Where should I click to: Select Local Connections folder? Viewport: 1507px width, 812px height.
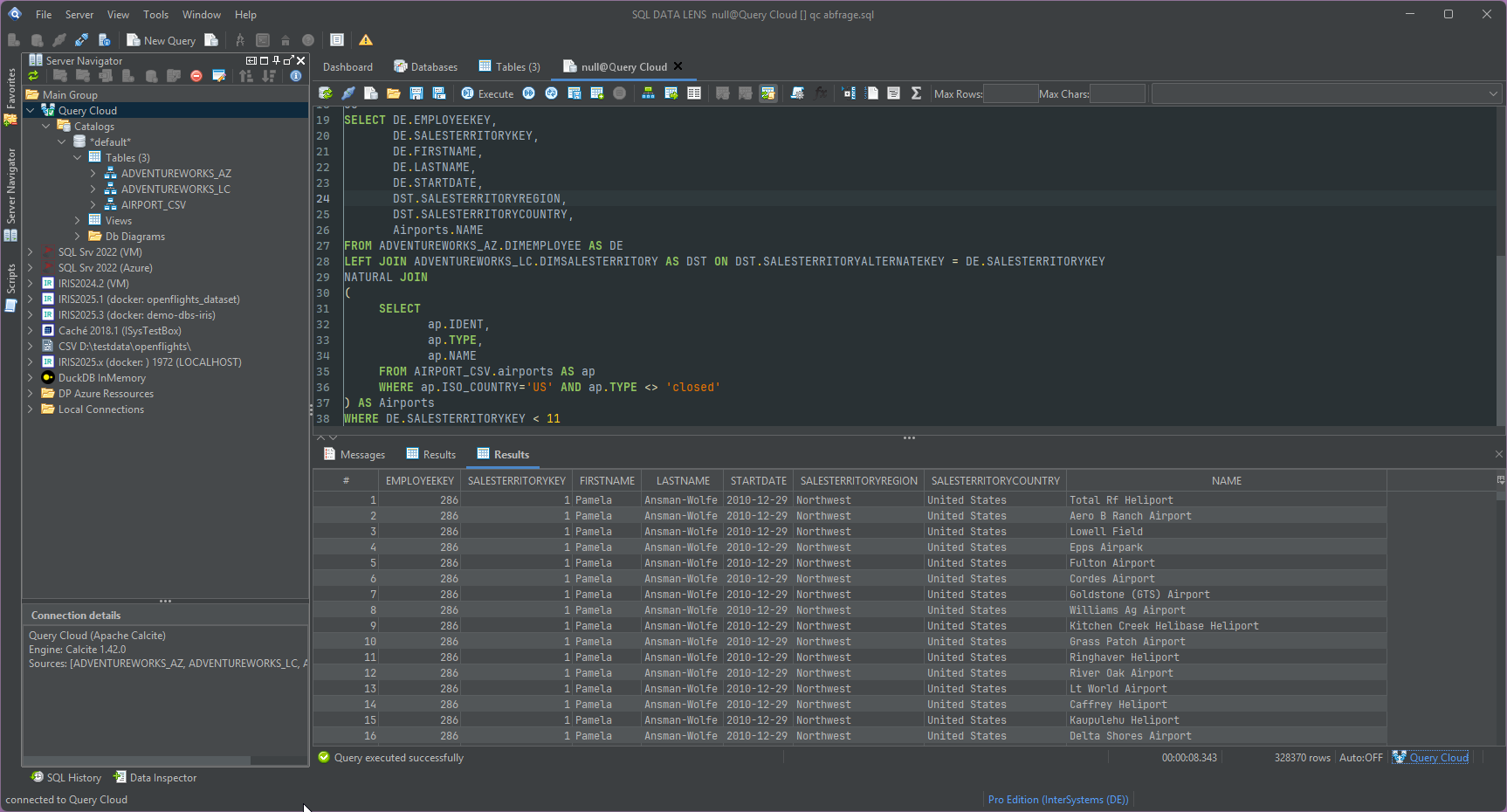(x=101, y=409)
